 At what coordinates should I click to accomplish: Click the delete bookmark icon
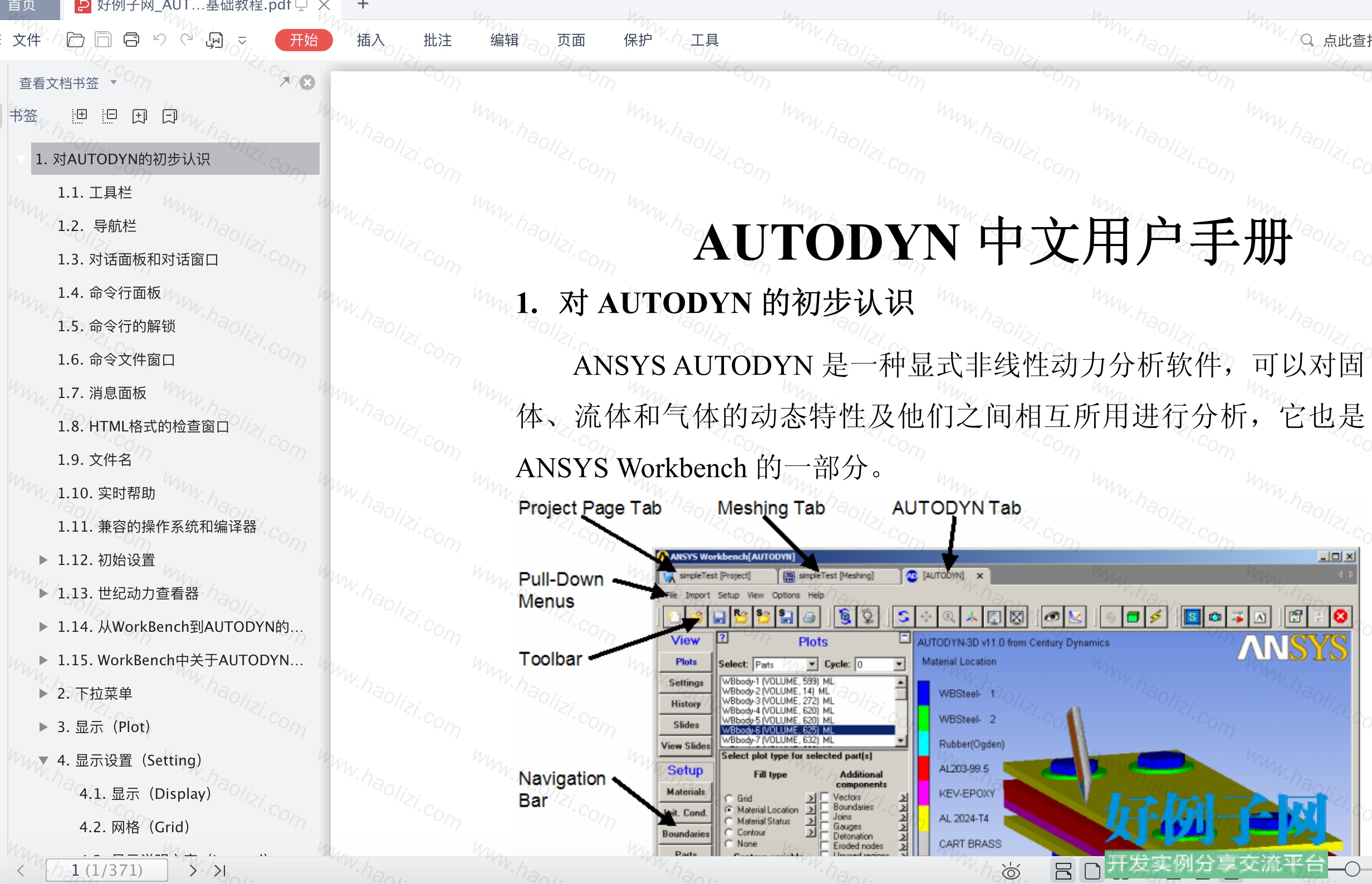(170, 116)
